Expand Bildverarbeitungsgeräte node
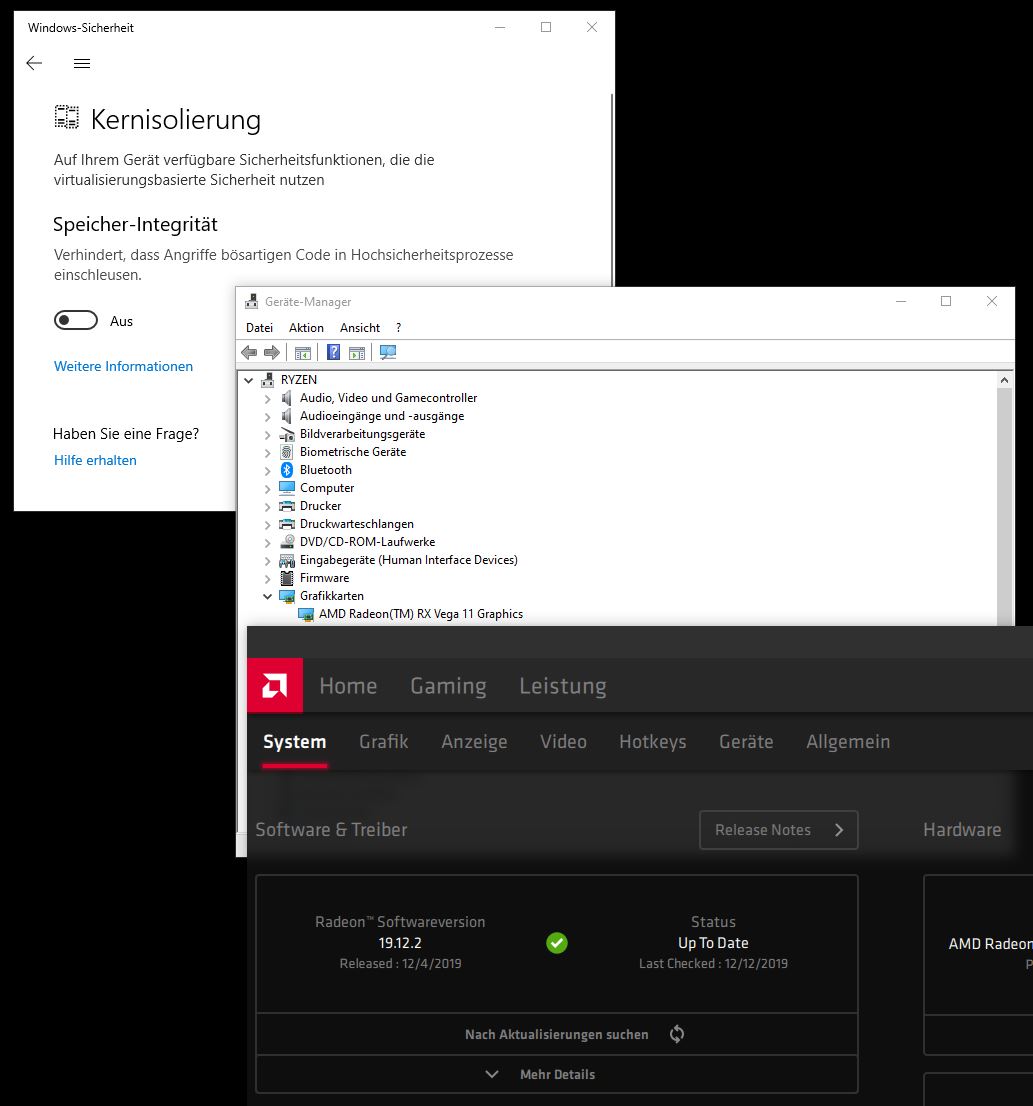The height and width of the screenshot is (1106, 1033). point(267,434)
